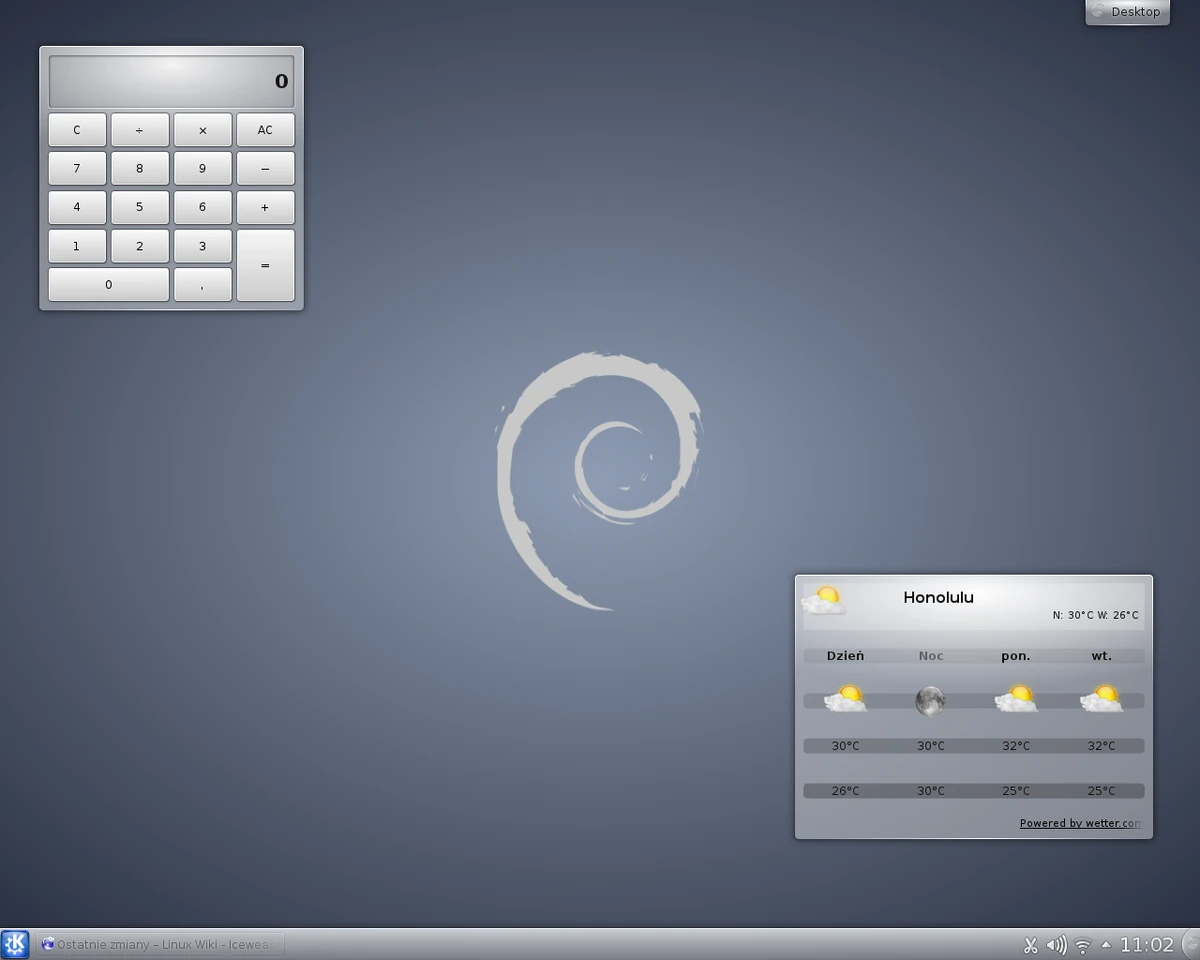Click the calculator display showing 0
The image size is (1200, 960).
click(x=170, y=81)
